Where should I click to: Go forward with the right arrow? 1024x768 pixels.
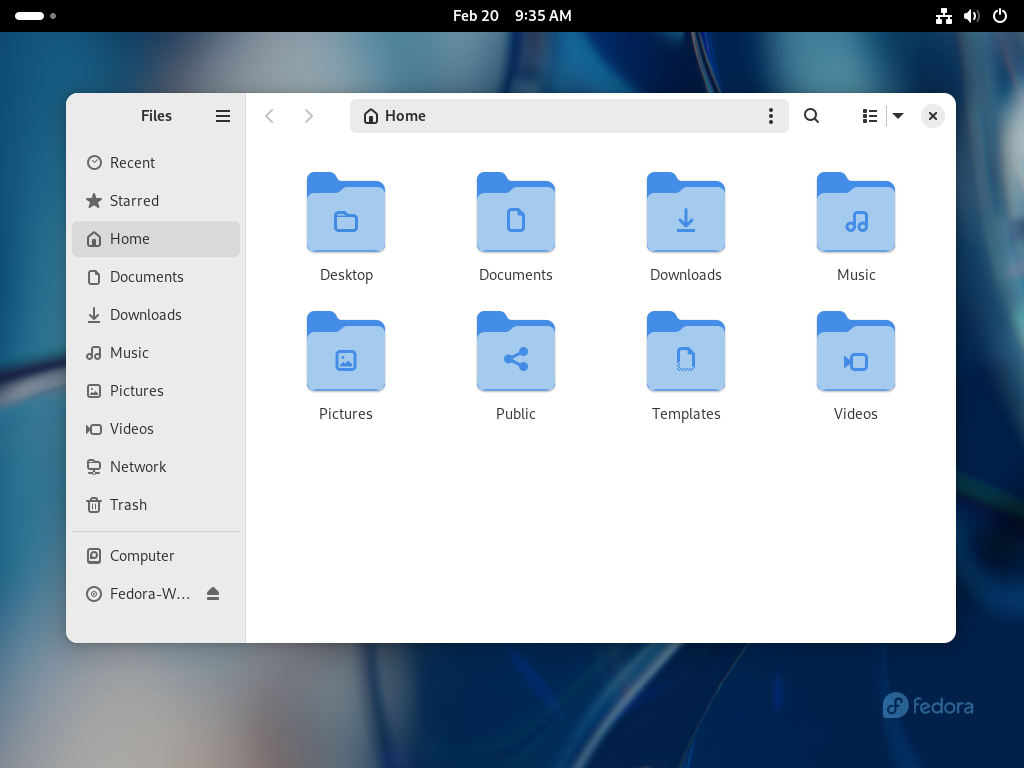[308, 116]
